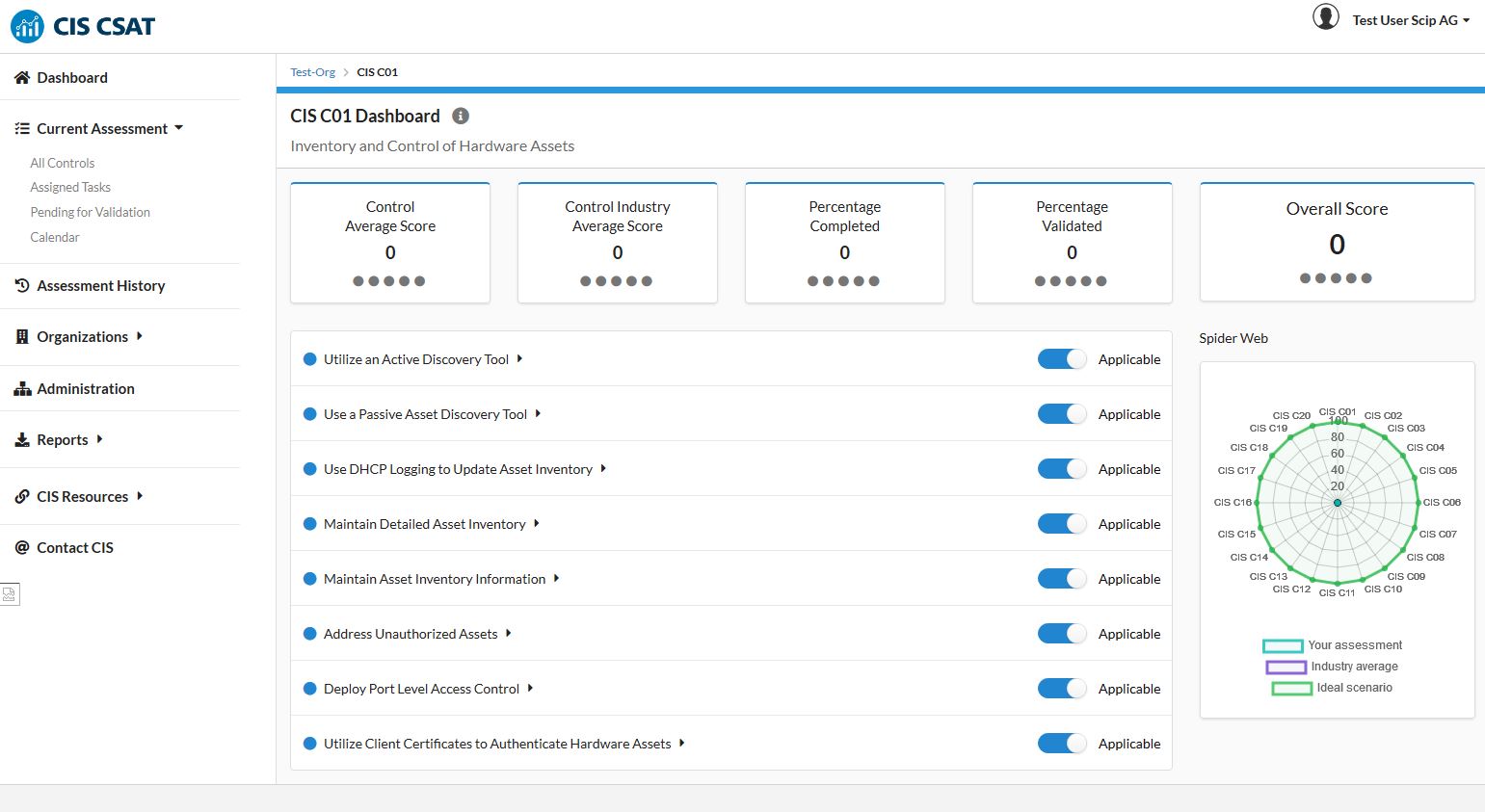1485x812 pixels.
Task: Click blue dot beside Maintain Detailed Asset Inventory
Action: pyautogui.click(x=310, y=524)
